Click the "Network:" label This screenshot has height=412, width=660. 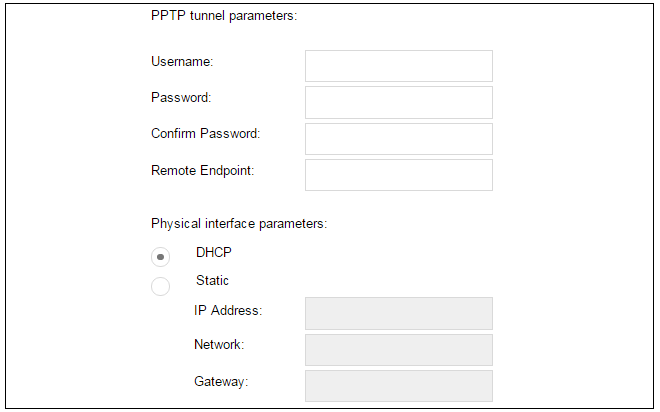pos(220,345)
